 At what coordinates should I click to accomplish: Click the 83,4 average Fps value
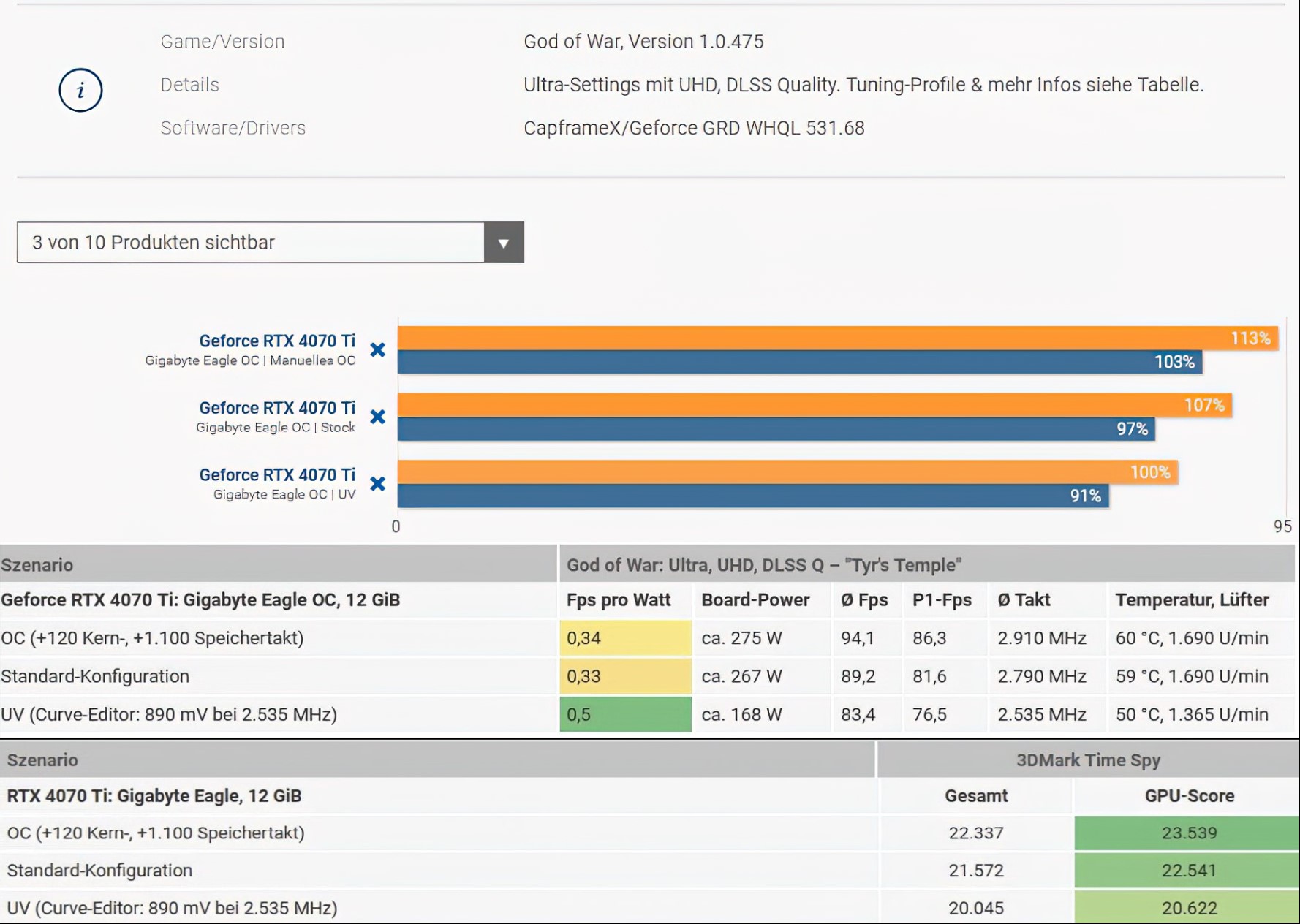click(858, 714)
